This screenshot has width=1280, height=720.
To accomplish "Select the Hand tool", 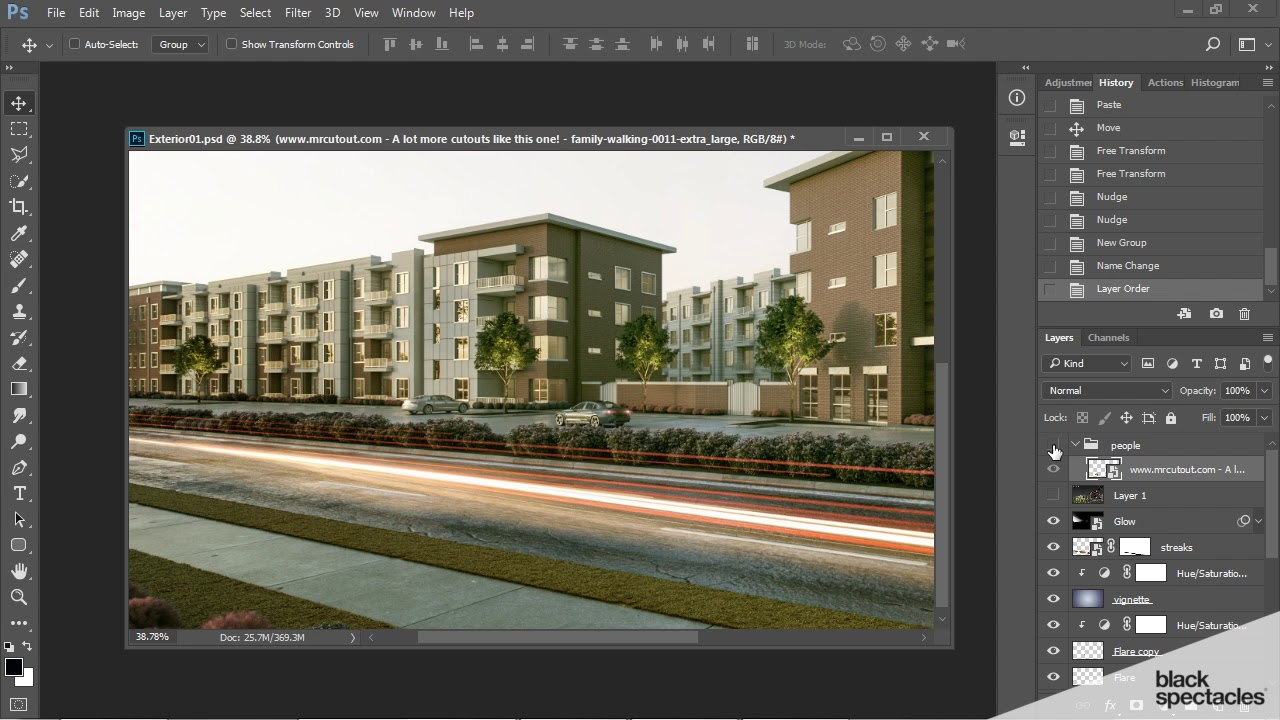I will (x=19, y=571).
